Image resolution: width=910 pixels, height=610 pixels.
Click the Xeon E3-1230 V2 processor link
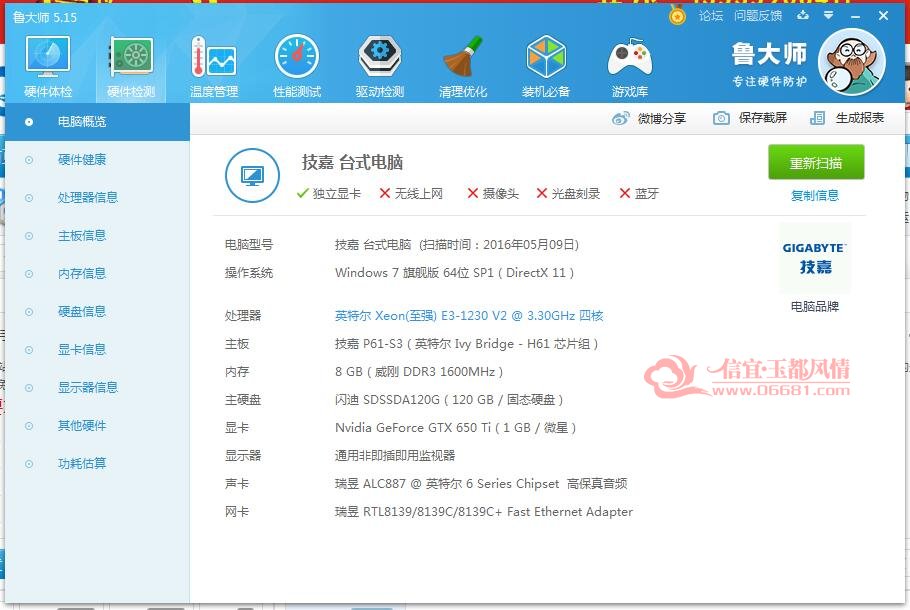point(469,316)
